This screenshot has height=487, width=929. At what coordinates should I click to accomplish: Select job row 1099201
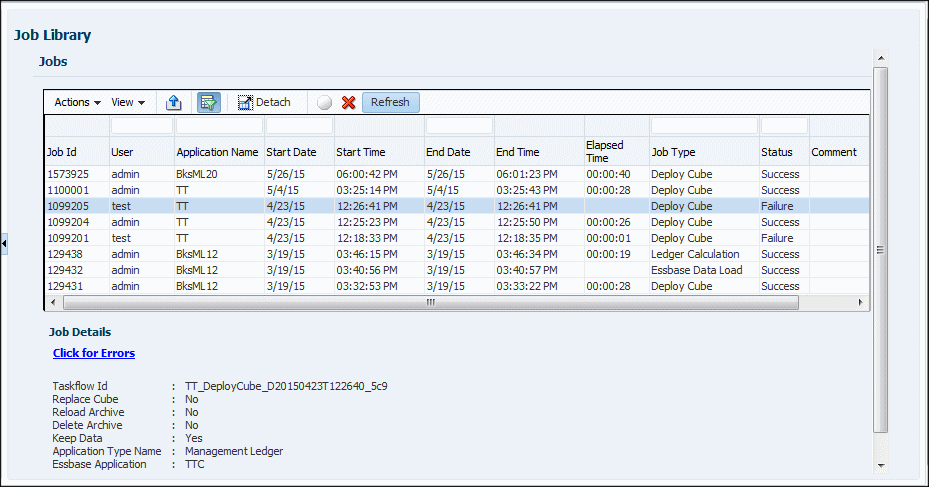pos(457,238)
